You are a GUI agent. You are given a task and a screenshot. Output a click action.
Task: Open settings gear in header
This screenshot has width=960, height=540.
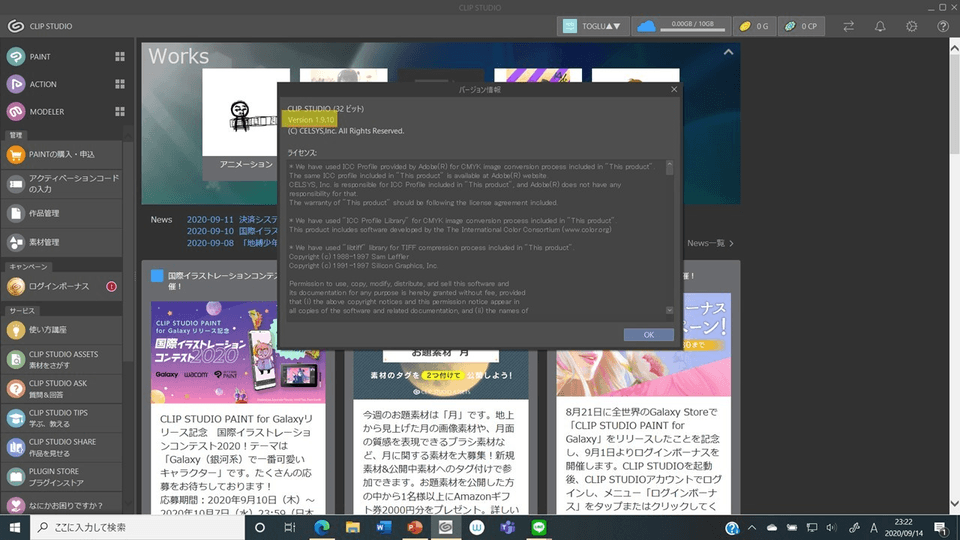pos(912,26)
